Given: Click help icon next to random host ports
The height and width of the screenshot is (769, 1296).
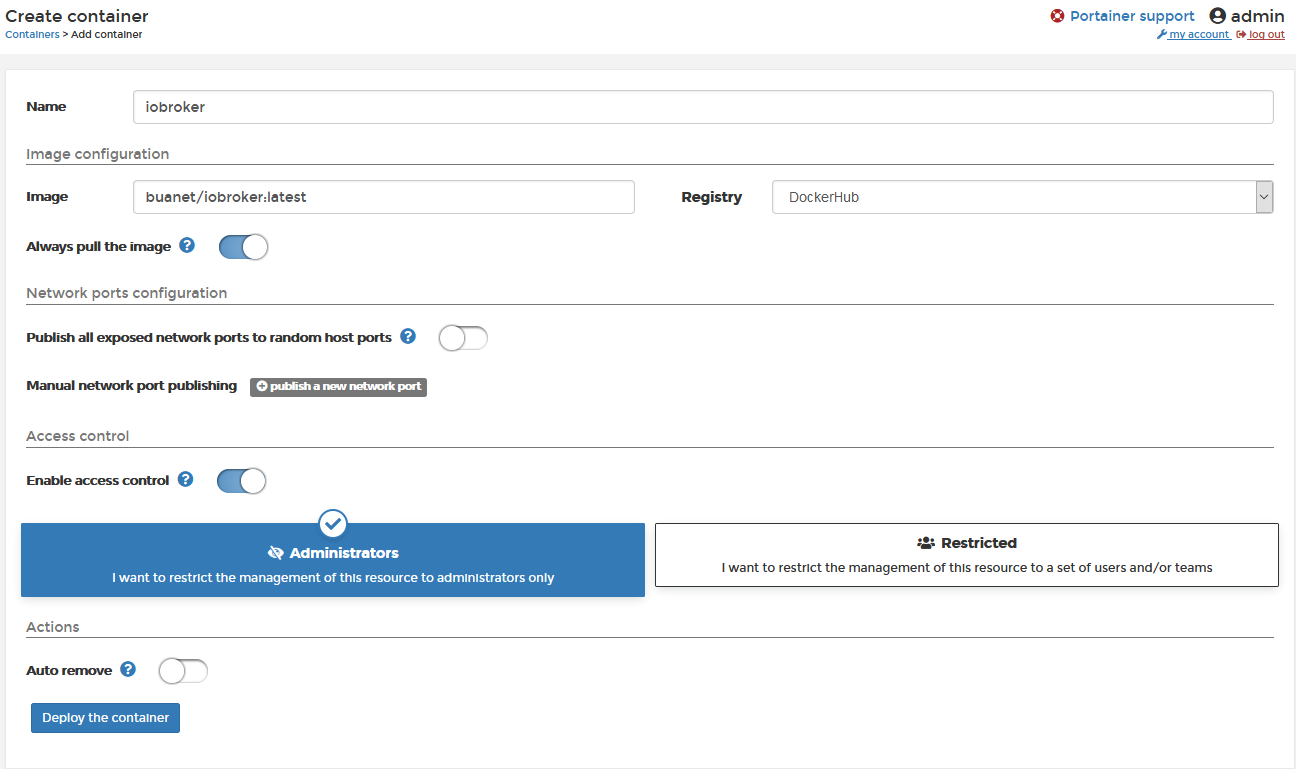Looking at the screenshot, I should point(408,337).
